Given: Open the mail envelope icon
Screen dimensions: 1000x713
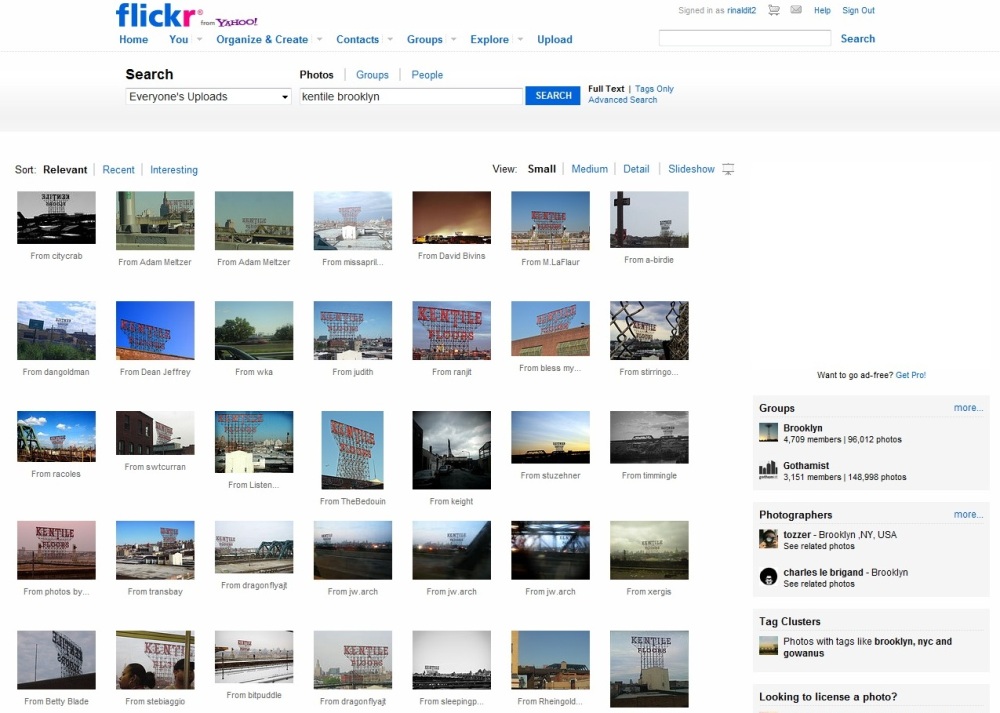Looking at the screenshot, I should 796,10.
